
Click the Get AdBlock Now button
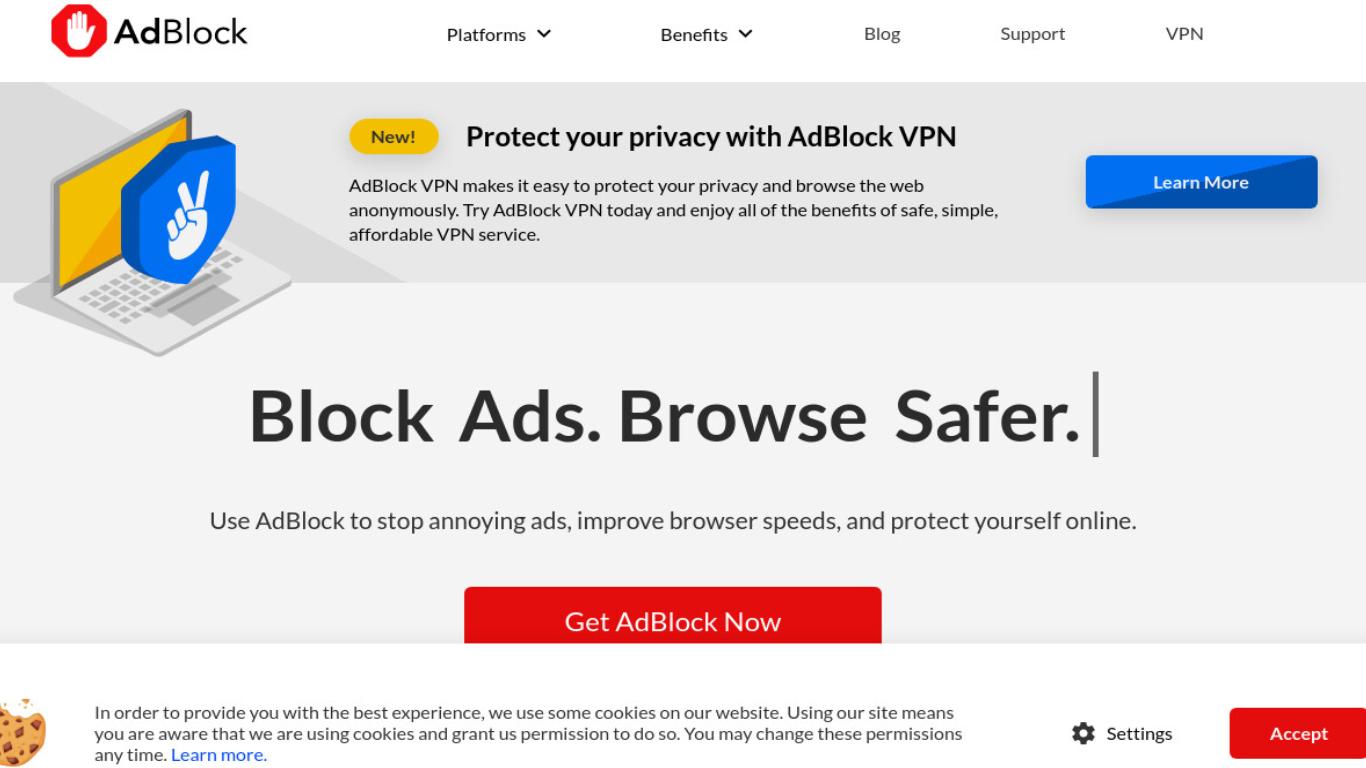pyautogui.click(x=673, y=615)
